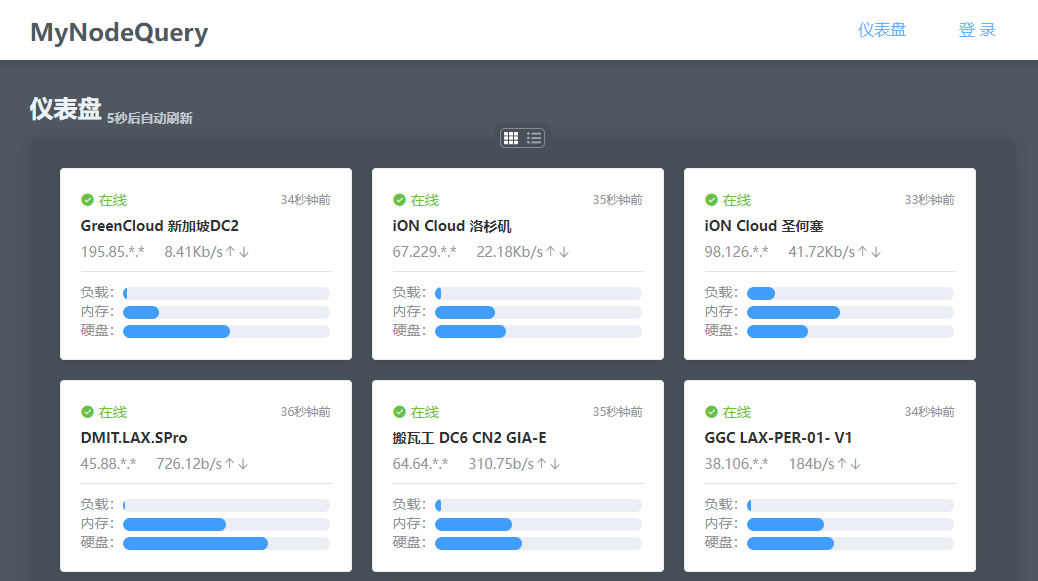
Task: Click download arrow icon on DMIT.LAX.SPro card
Action: [x=243, y=464]
